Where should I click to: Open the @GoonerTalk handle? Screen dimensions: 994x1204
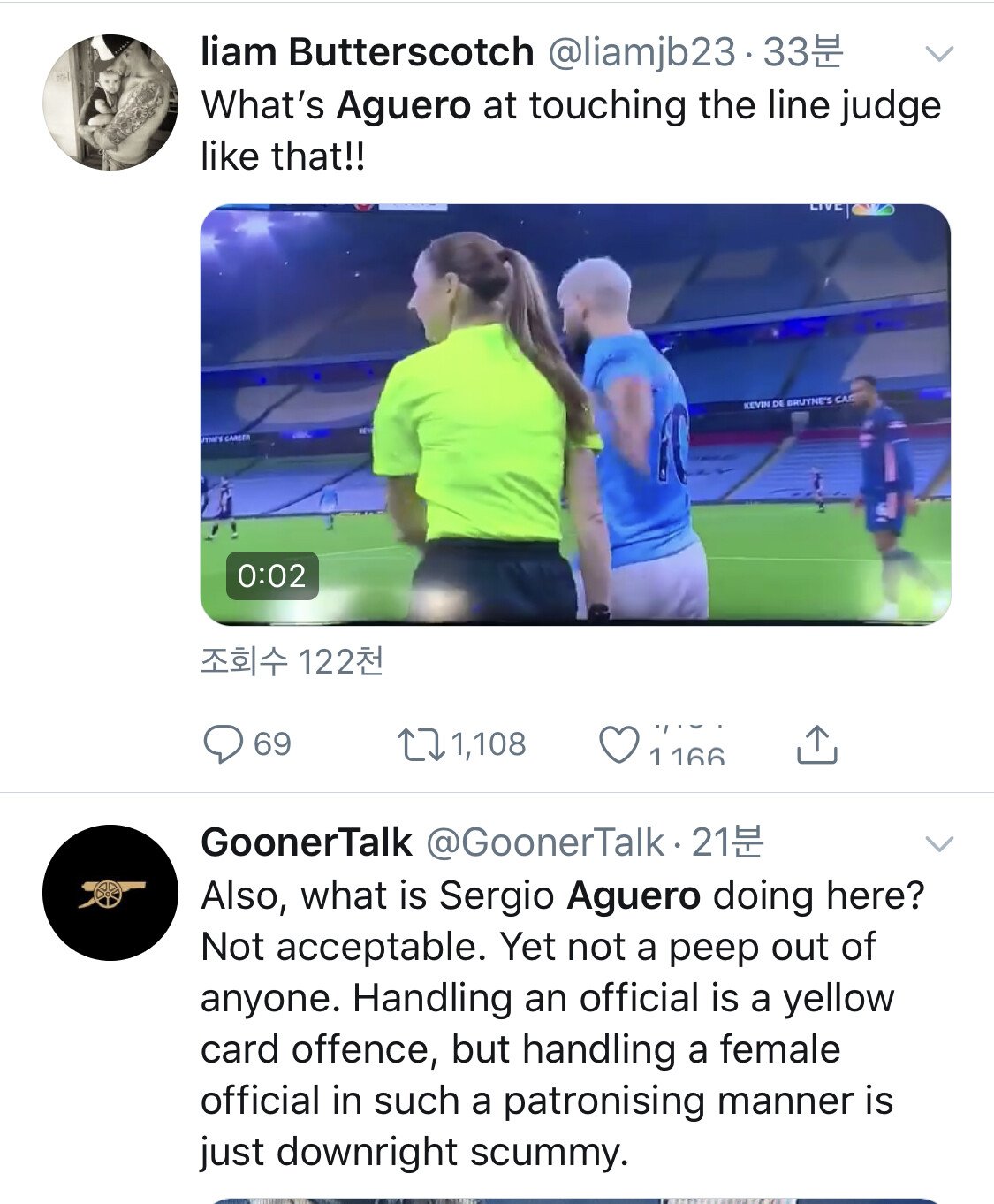coord(544,842)
